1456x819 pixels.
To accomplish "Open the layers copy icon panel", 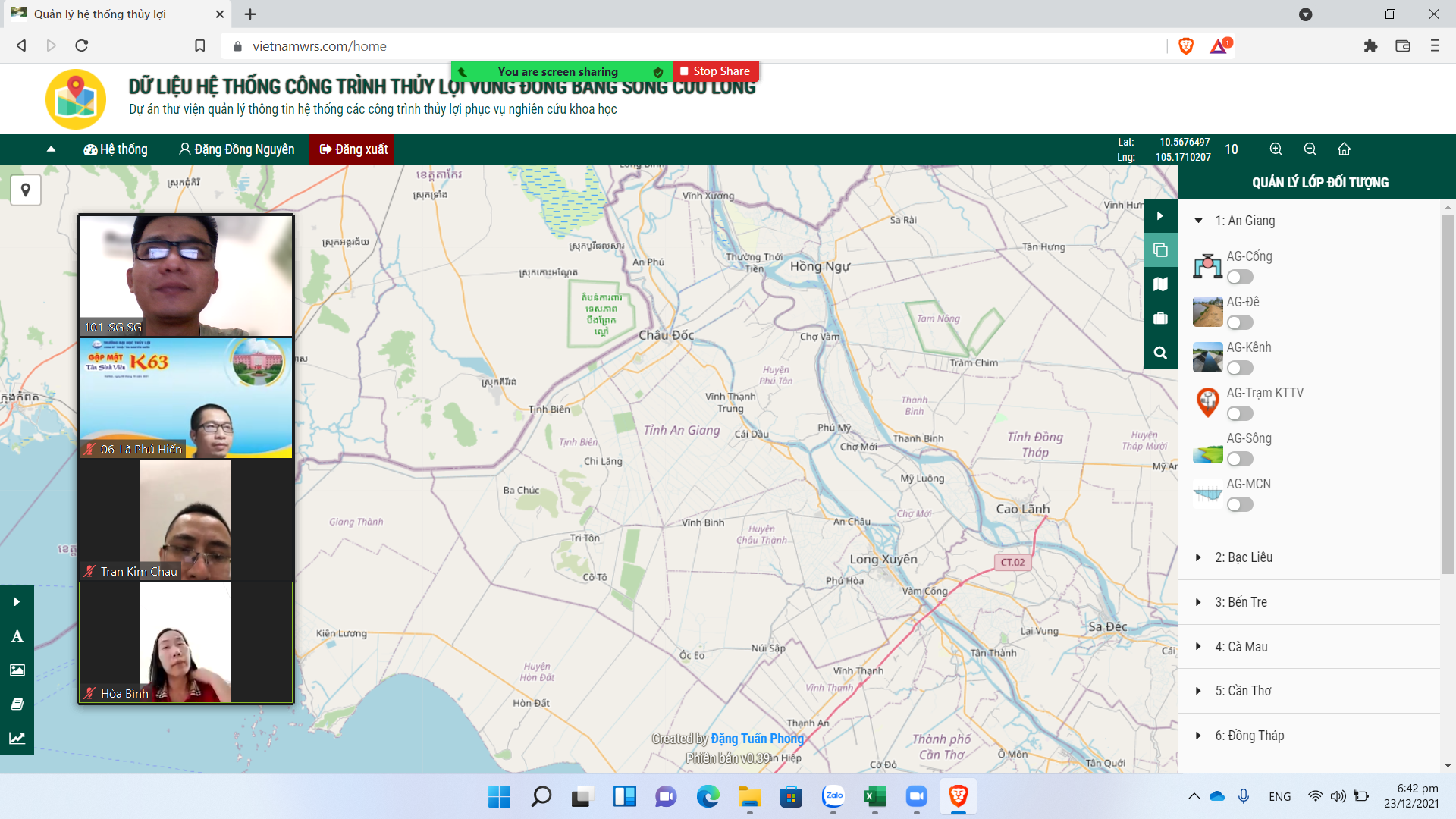I will 1160,250.
